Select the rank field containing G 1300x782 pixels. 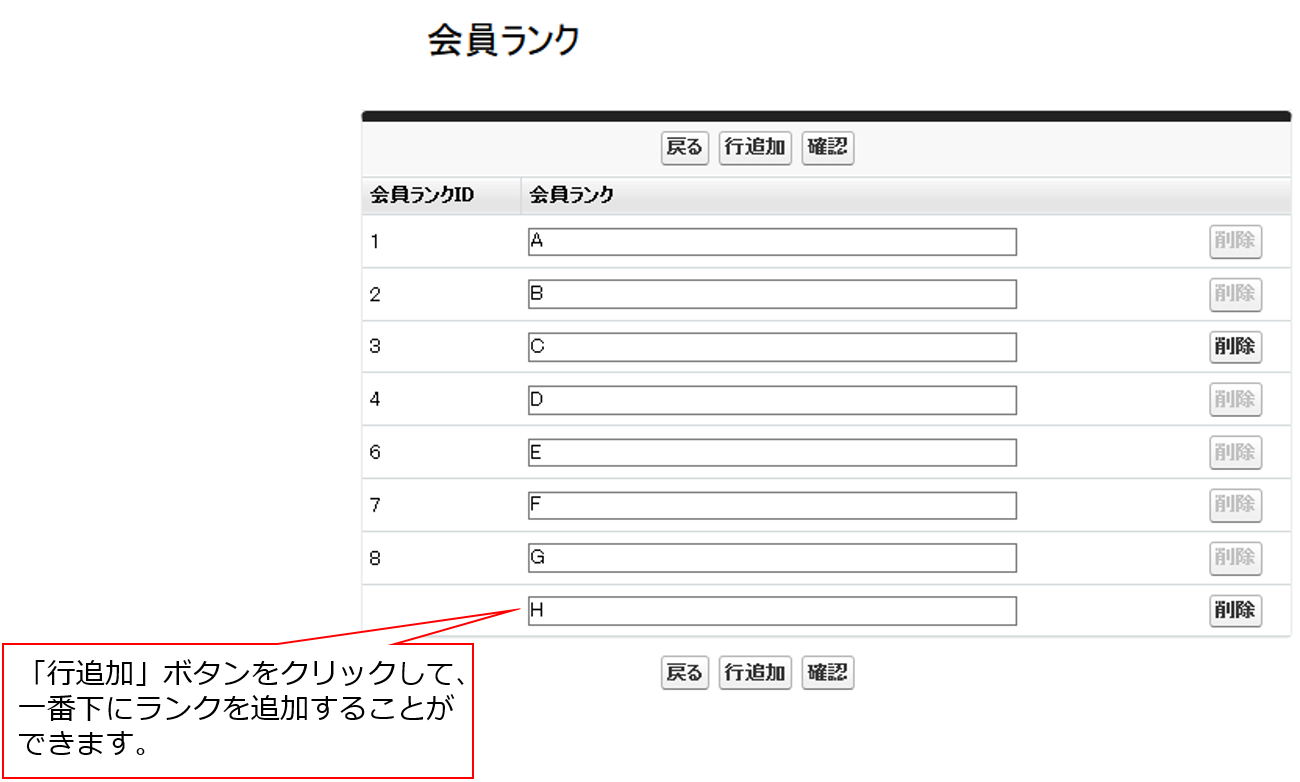(x=772, y=558)
